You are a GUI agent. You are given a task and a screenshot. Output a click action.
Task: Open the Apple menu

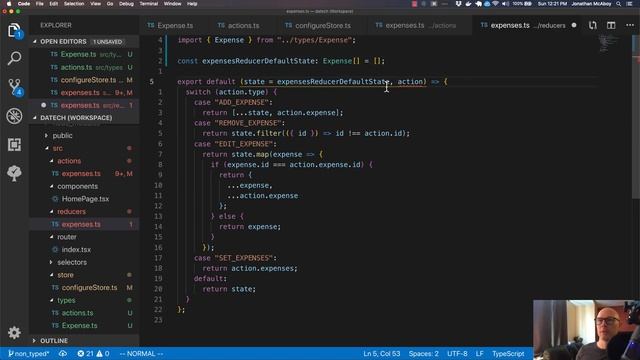9,4
